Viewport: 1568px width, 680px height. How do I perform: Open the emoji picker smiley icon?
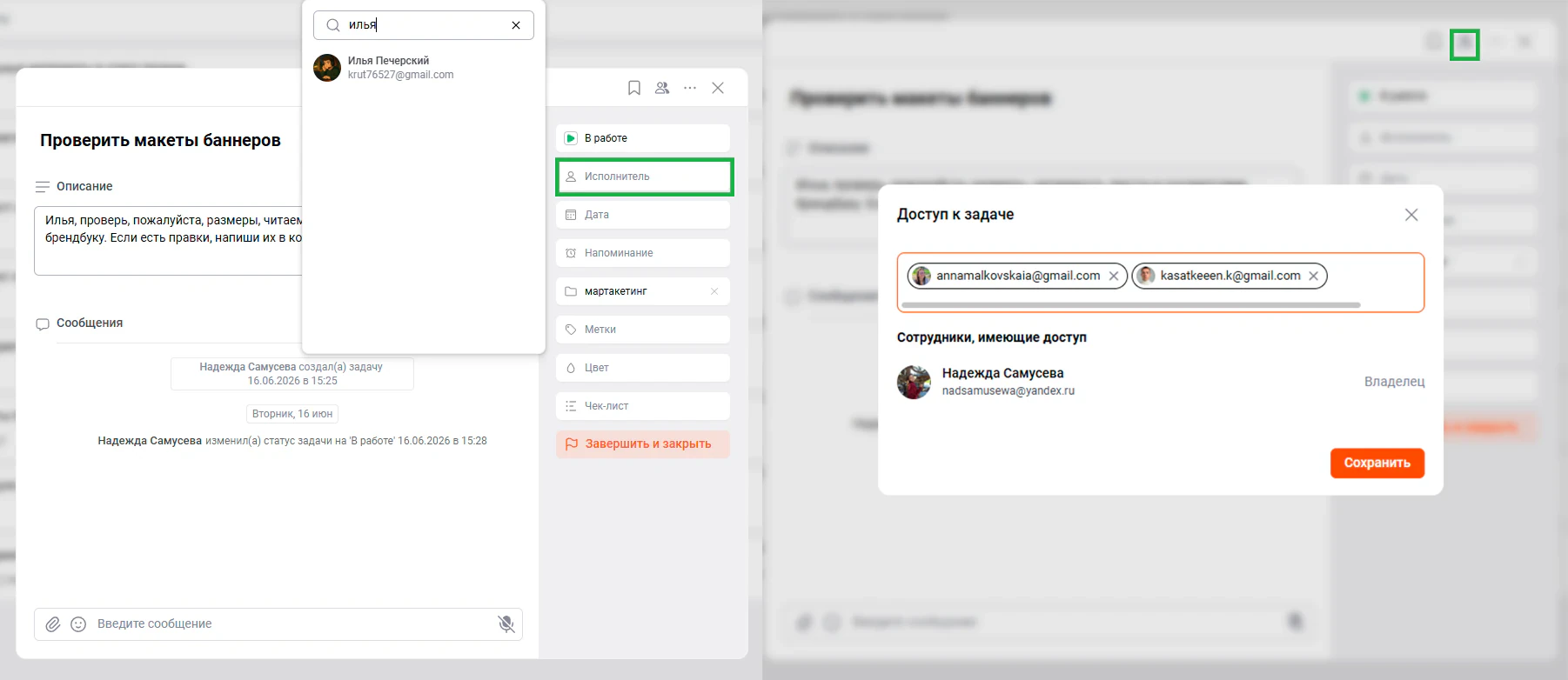[78, 624]
